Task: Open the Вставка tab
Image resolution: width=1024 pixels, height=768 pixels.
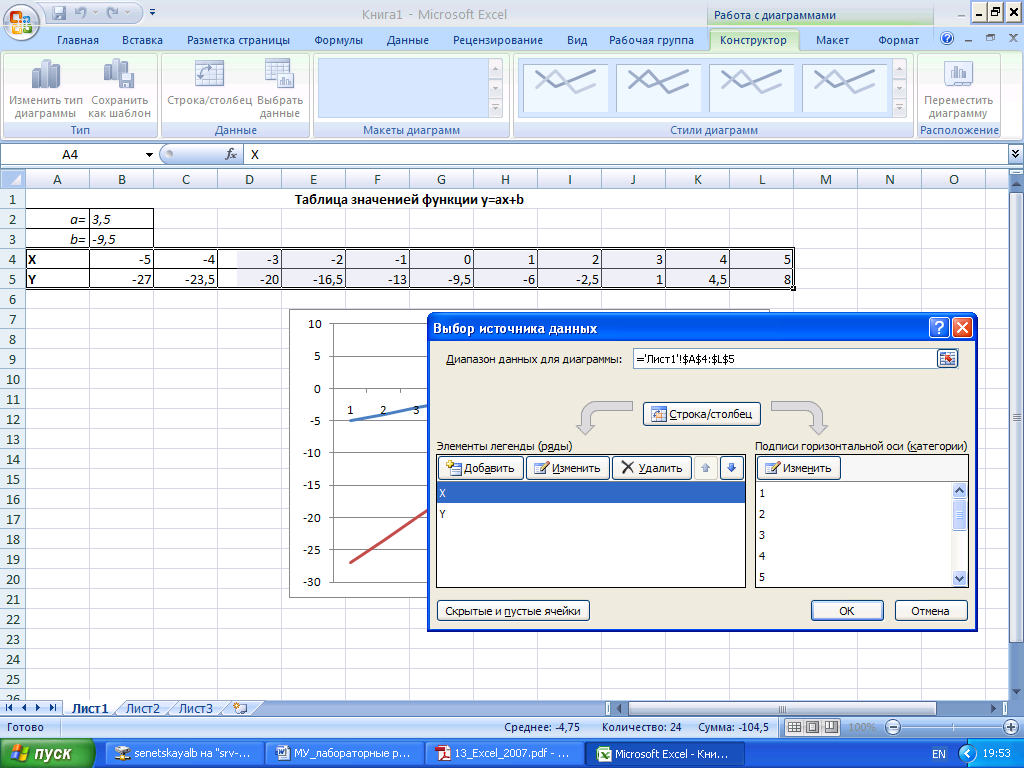Action: [x=142, y=40]
